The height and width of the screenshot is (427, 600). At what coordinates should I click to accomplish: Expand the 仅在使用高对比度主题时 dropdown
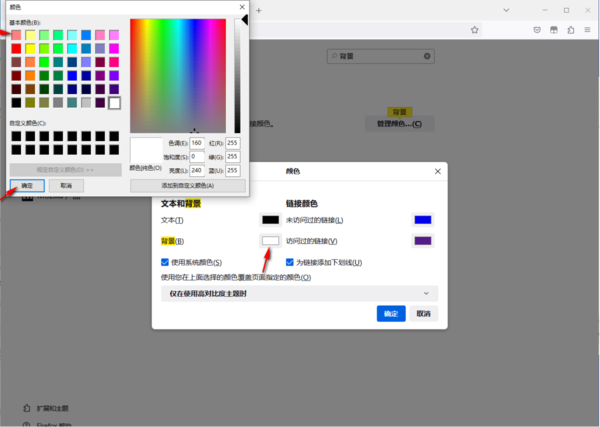(300, 293)
